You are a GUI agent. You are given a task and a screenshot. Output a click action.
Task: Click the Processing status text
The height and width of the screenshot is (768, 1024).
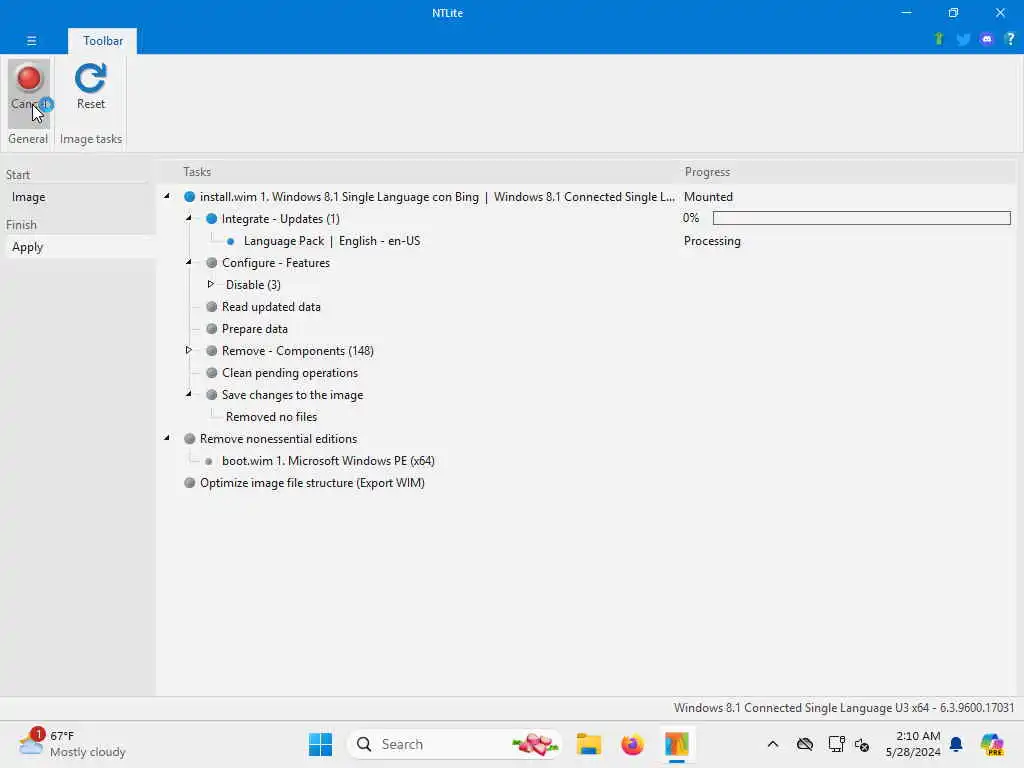[712, 241]
